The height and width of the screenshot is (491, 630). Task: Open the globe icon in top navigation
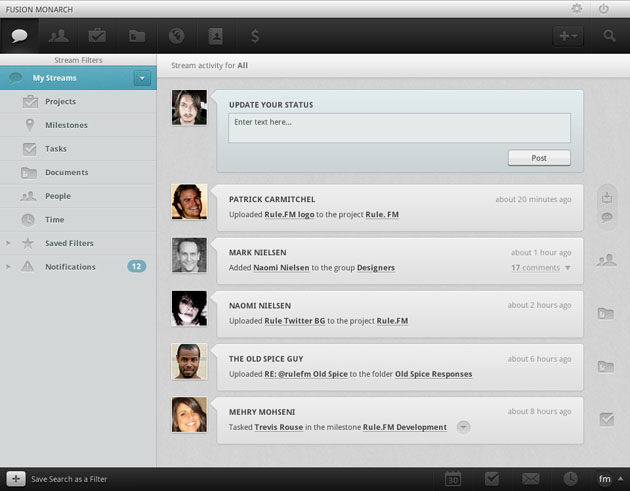point(176,36)
